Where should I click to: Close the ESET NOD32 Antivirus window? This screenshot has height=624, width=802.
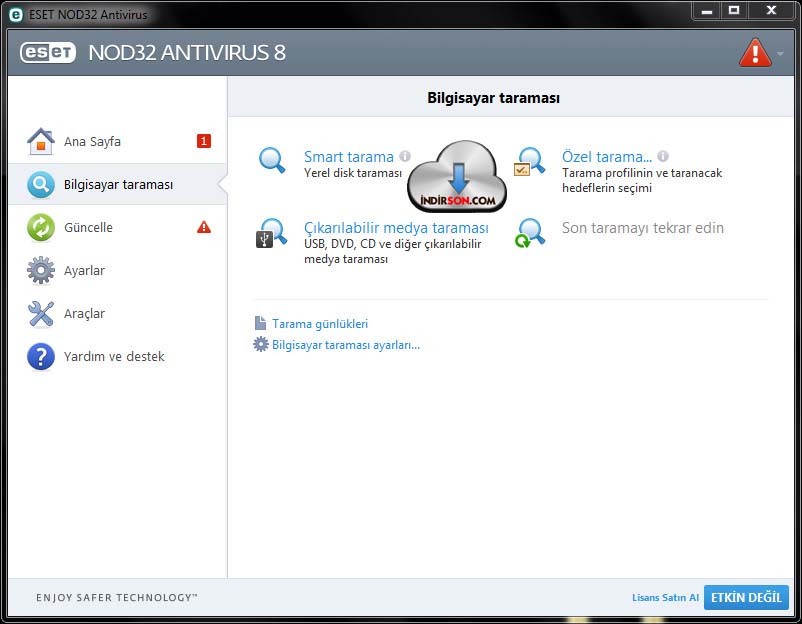(771, 11)
